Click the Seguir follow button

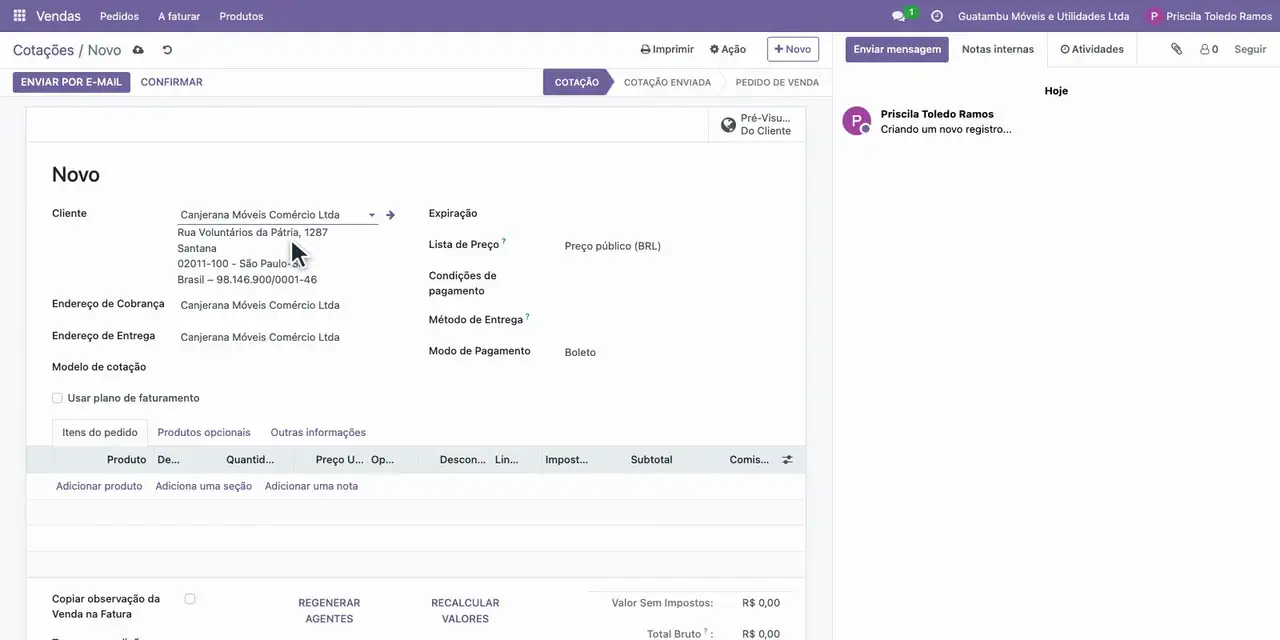click(x=1250, y=49)
